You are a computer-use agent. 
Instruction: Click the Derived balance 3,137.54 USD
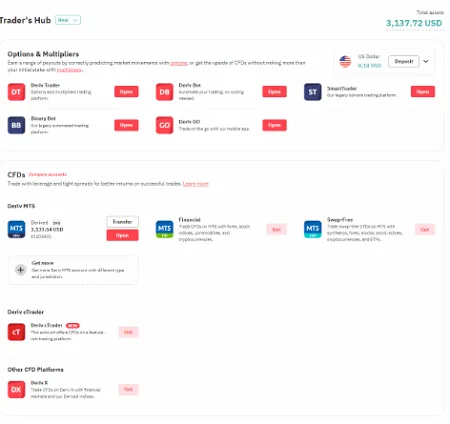point(47,229)
